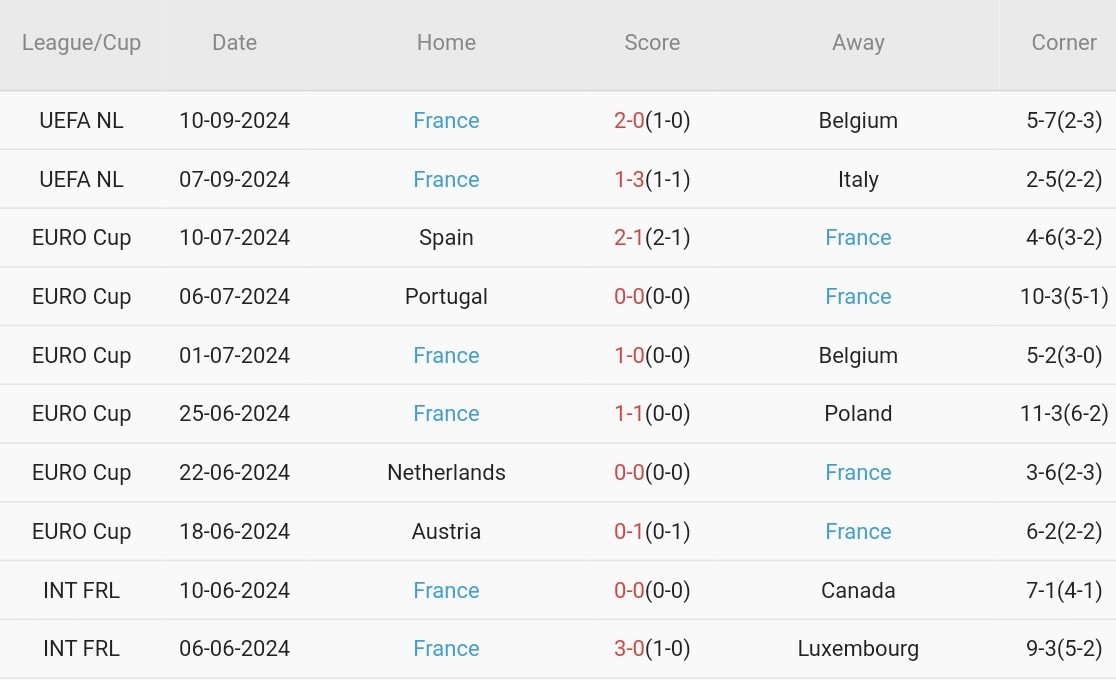Click France link in 10-09-2024 Belgium match

[446, 121]
